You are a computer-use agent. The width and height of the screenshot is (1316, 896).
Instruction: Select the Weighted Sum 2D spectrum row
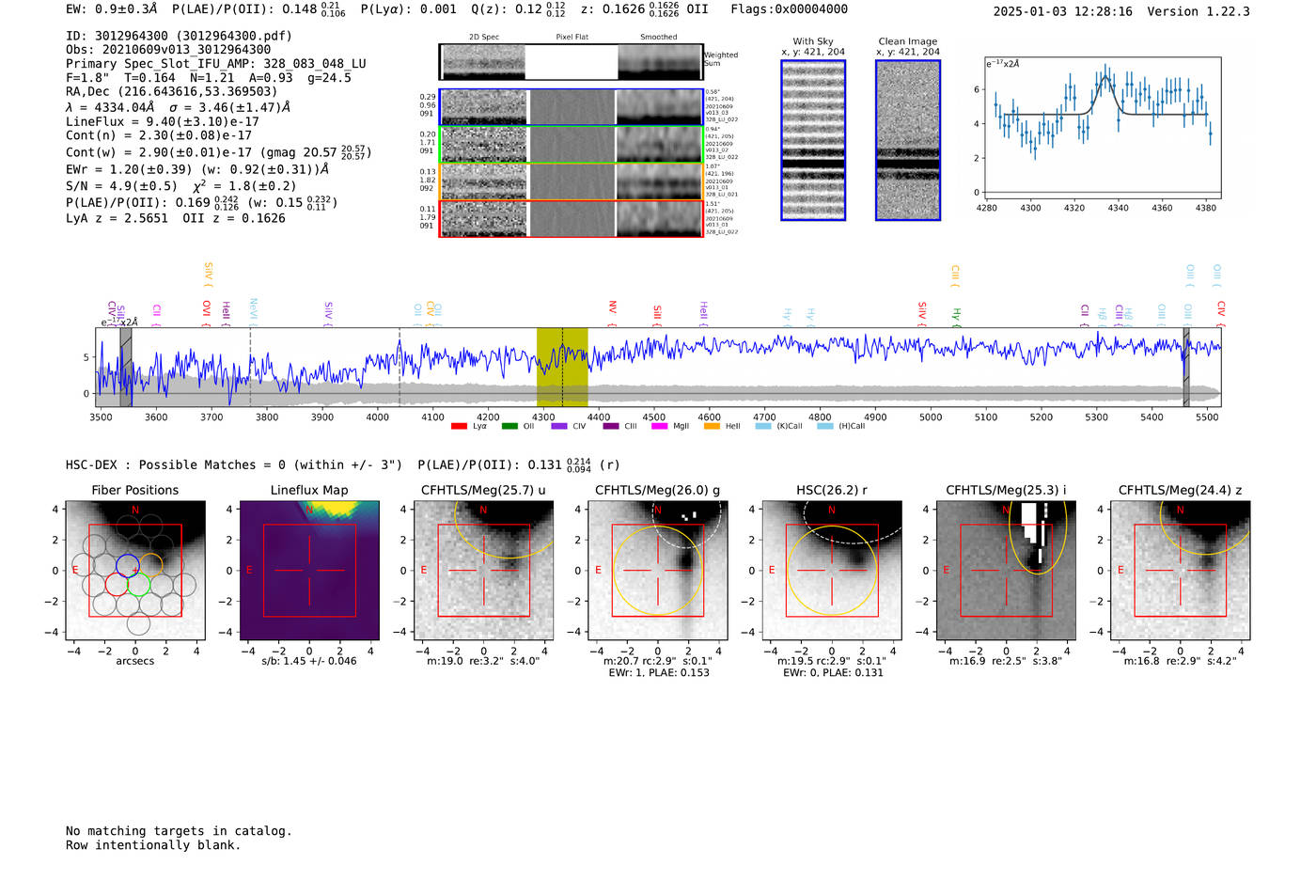(571, 62)
